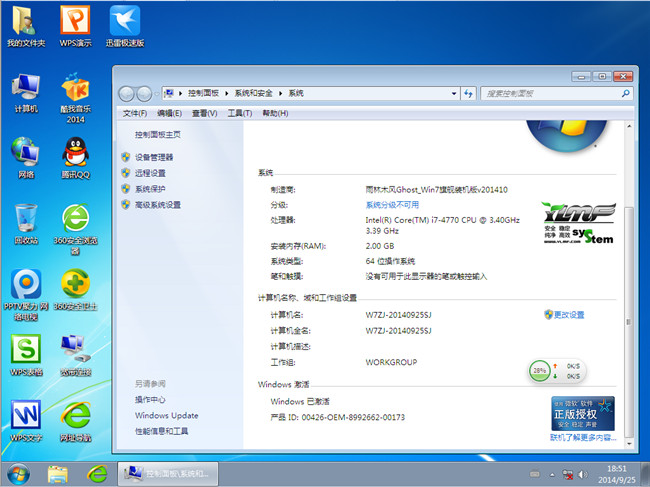The width and height of the screenshot is (650, 487).
Task: Open the 查看(V) menu
Action: 204,113
